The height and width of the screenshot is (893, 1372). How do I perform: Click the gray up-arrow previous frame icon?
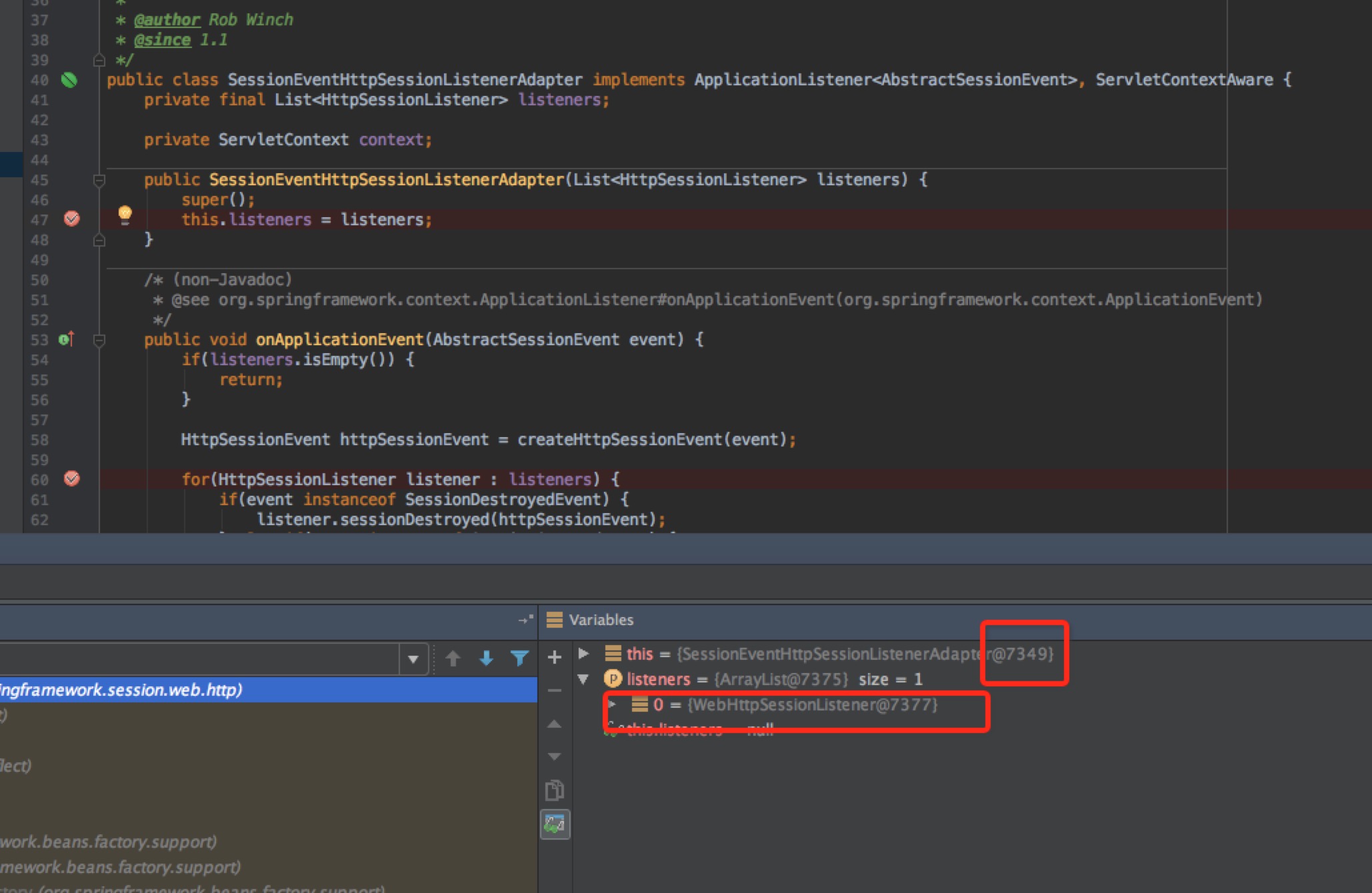453,659
